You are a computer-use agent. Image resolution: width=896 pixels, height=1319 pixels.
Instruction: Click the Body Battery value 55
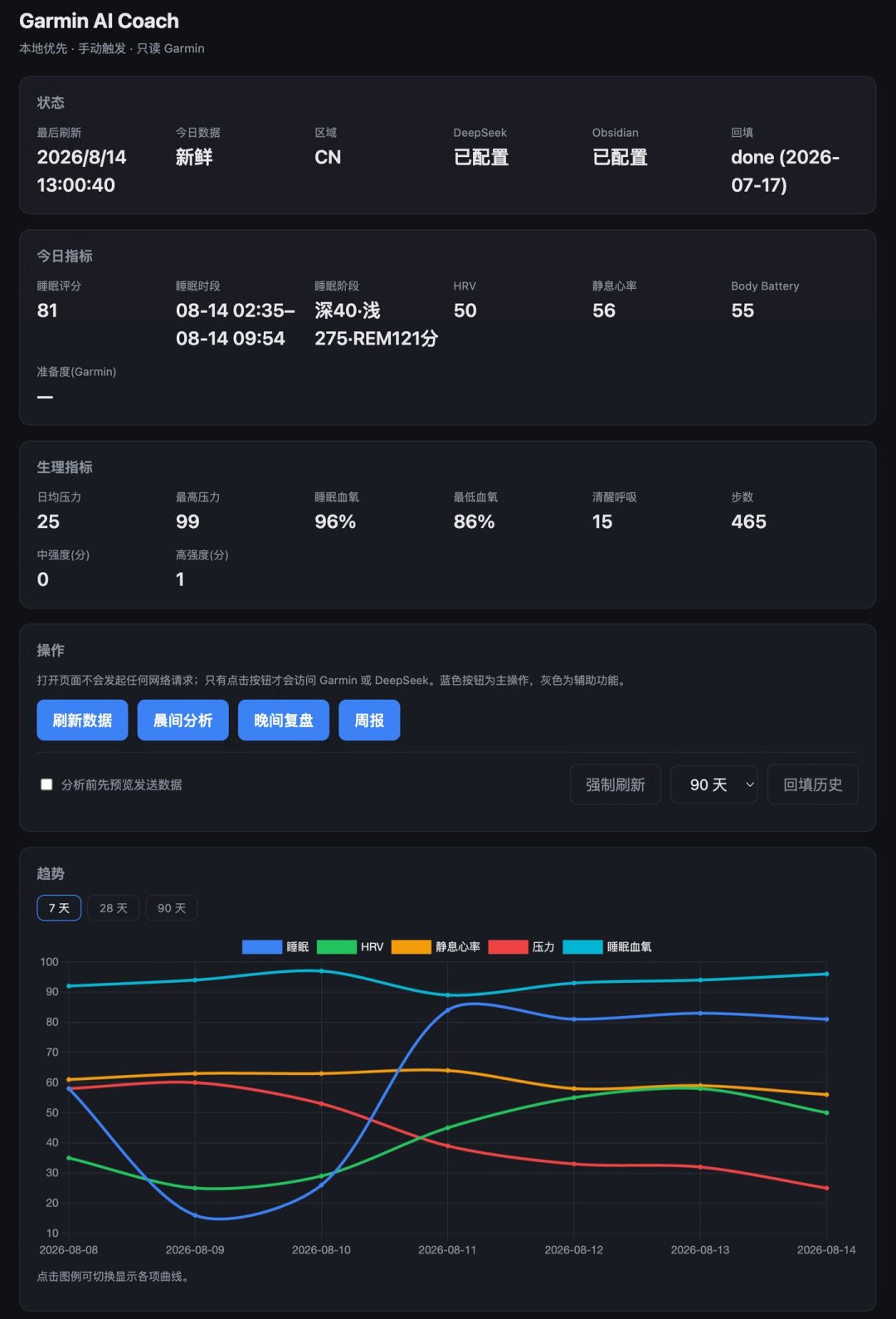point(743,310)
